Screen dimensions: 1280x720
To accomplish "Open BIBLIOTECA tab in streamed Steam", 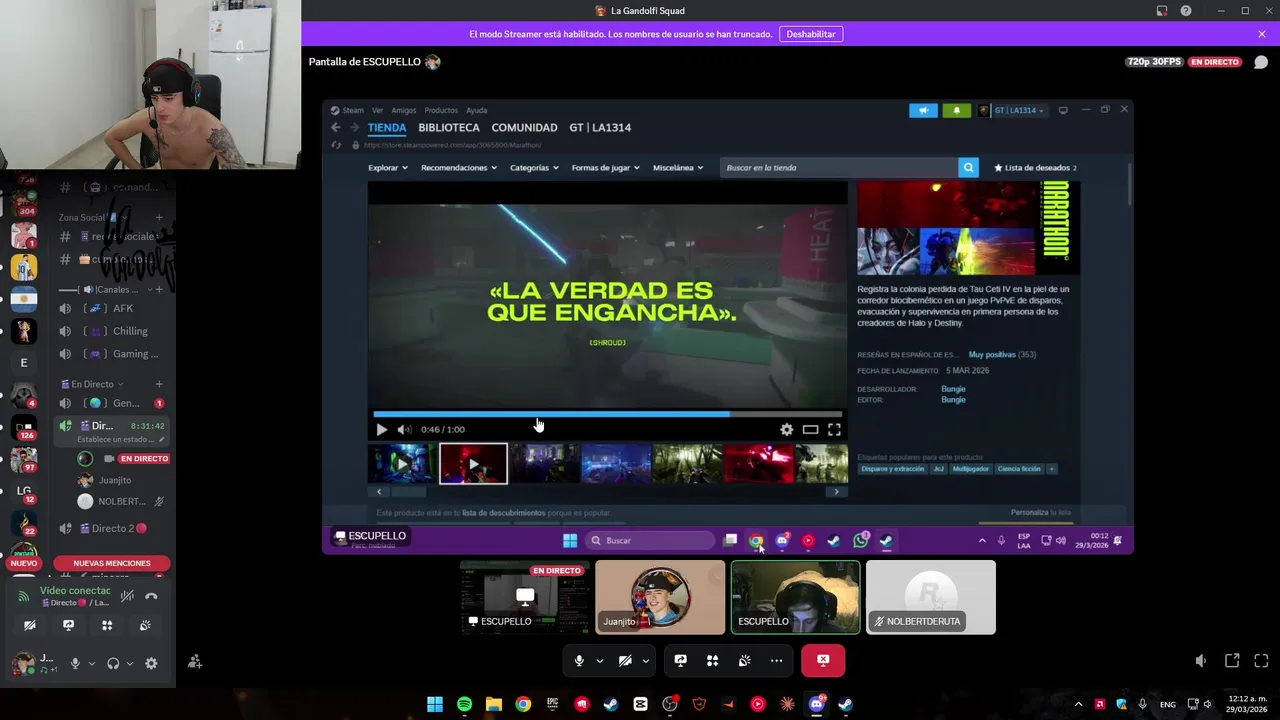I will tap(449, 128).
